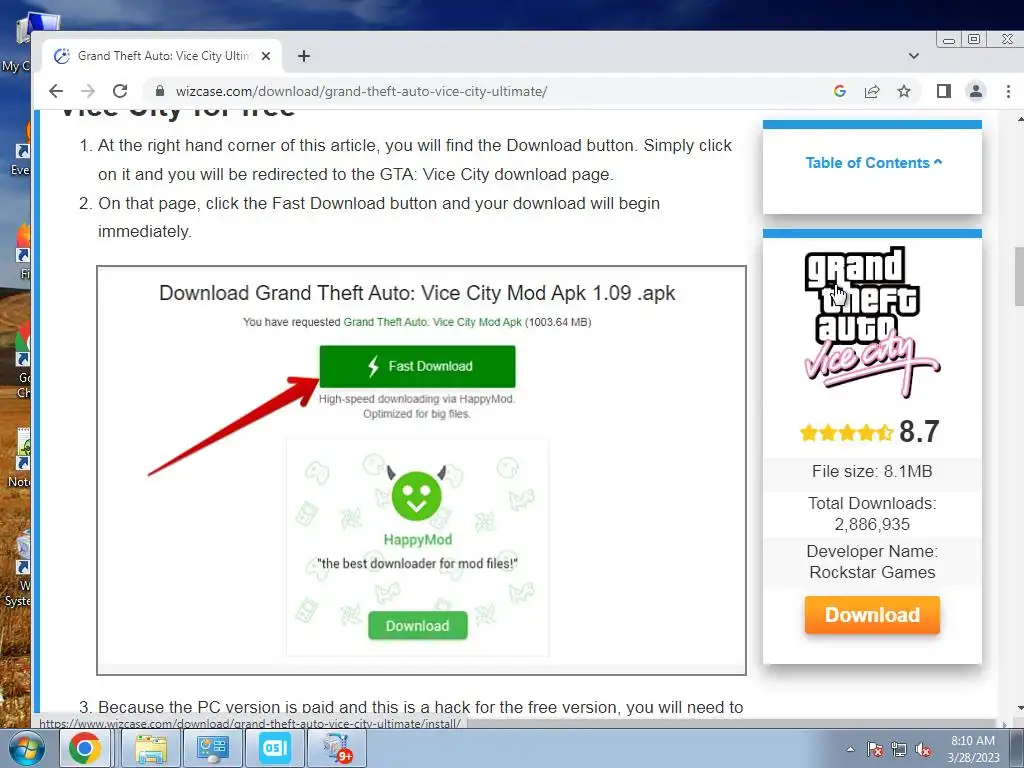Viewport: 1024px width, 768px height.
Task: Bookmark this page with the star icon
Action: point(904,91)
